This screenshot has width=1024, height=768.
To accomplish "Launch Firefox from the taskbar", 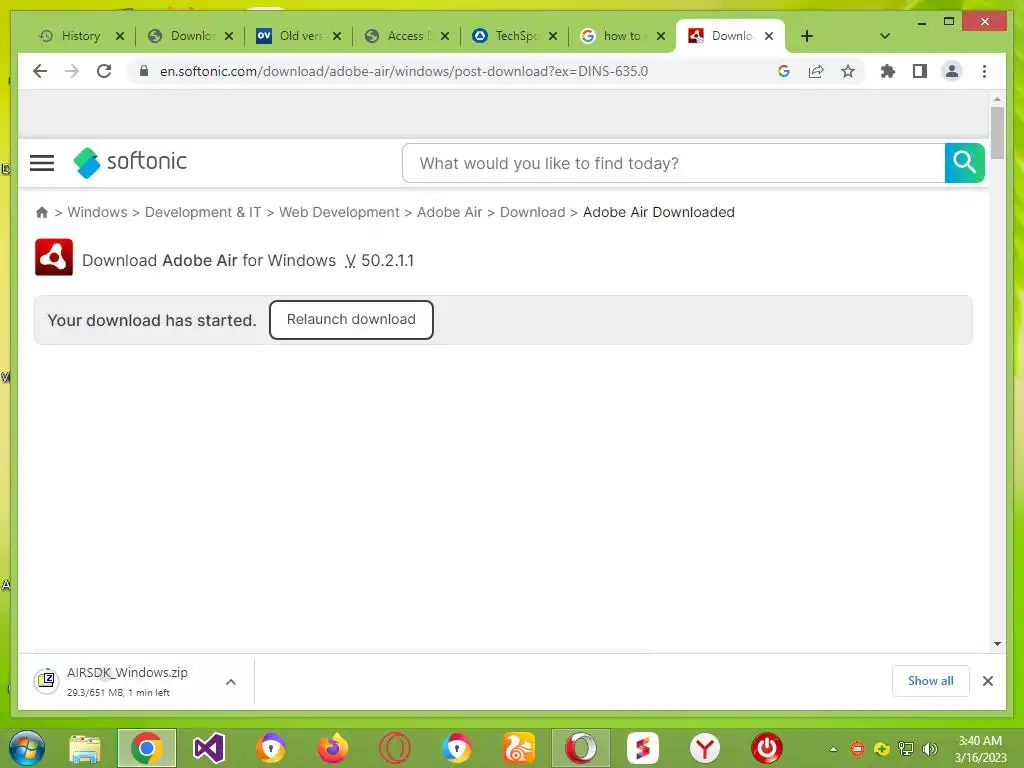I will [332, 748].
